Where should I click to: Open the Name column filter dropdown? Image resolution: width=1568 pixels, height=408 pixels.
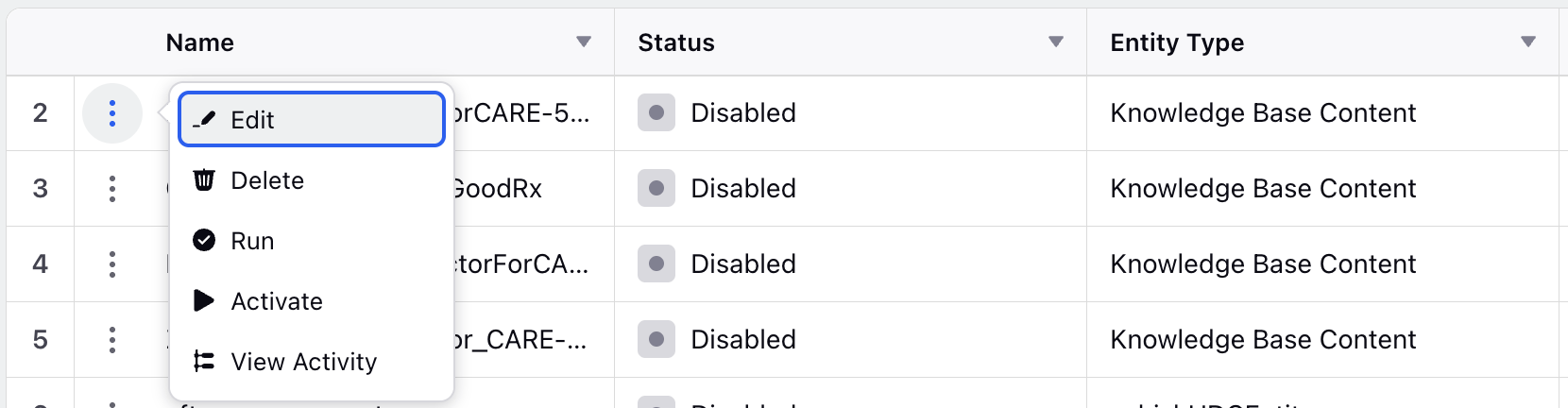pos(584,42)
